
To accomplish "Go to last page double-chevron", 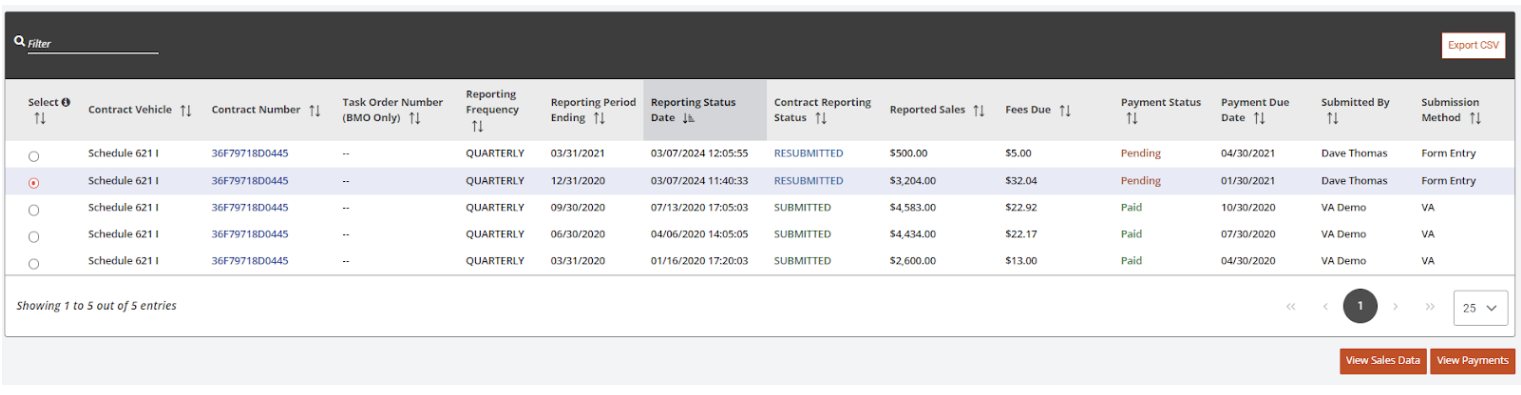I will (1430, 307).
